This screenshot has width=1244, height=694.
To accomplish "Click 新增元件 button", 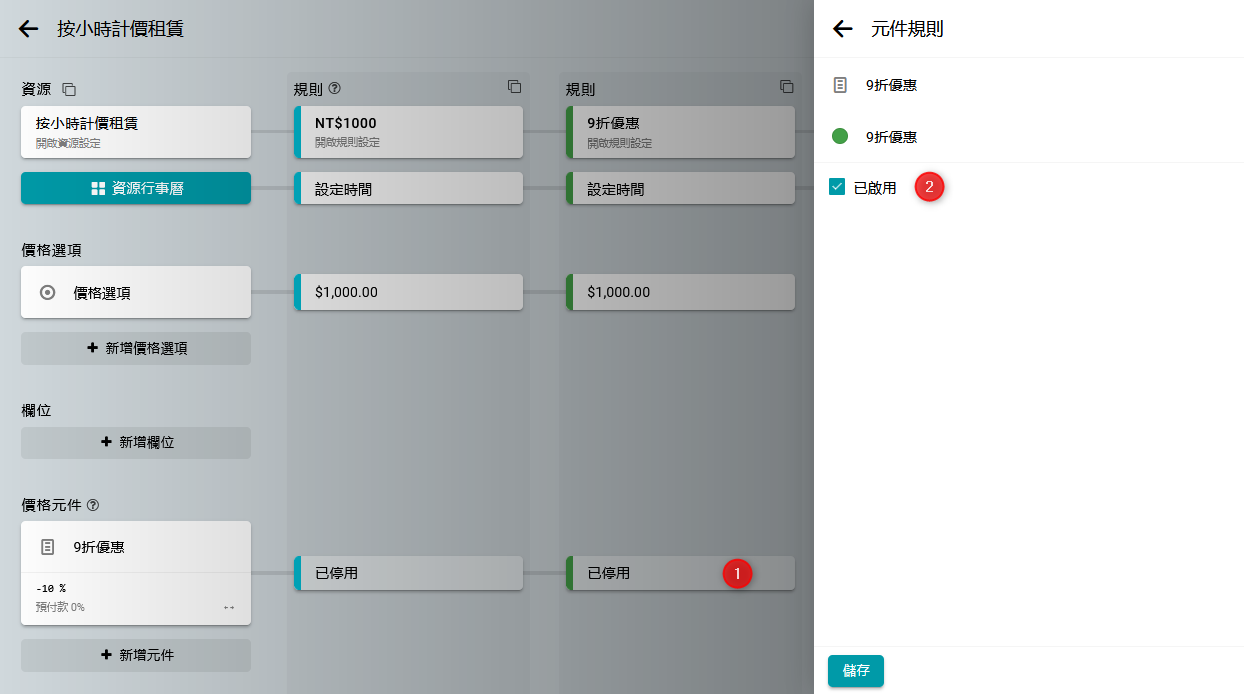I will tap(136, 655).
